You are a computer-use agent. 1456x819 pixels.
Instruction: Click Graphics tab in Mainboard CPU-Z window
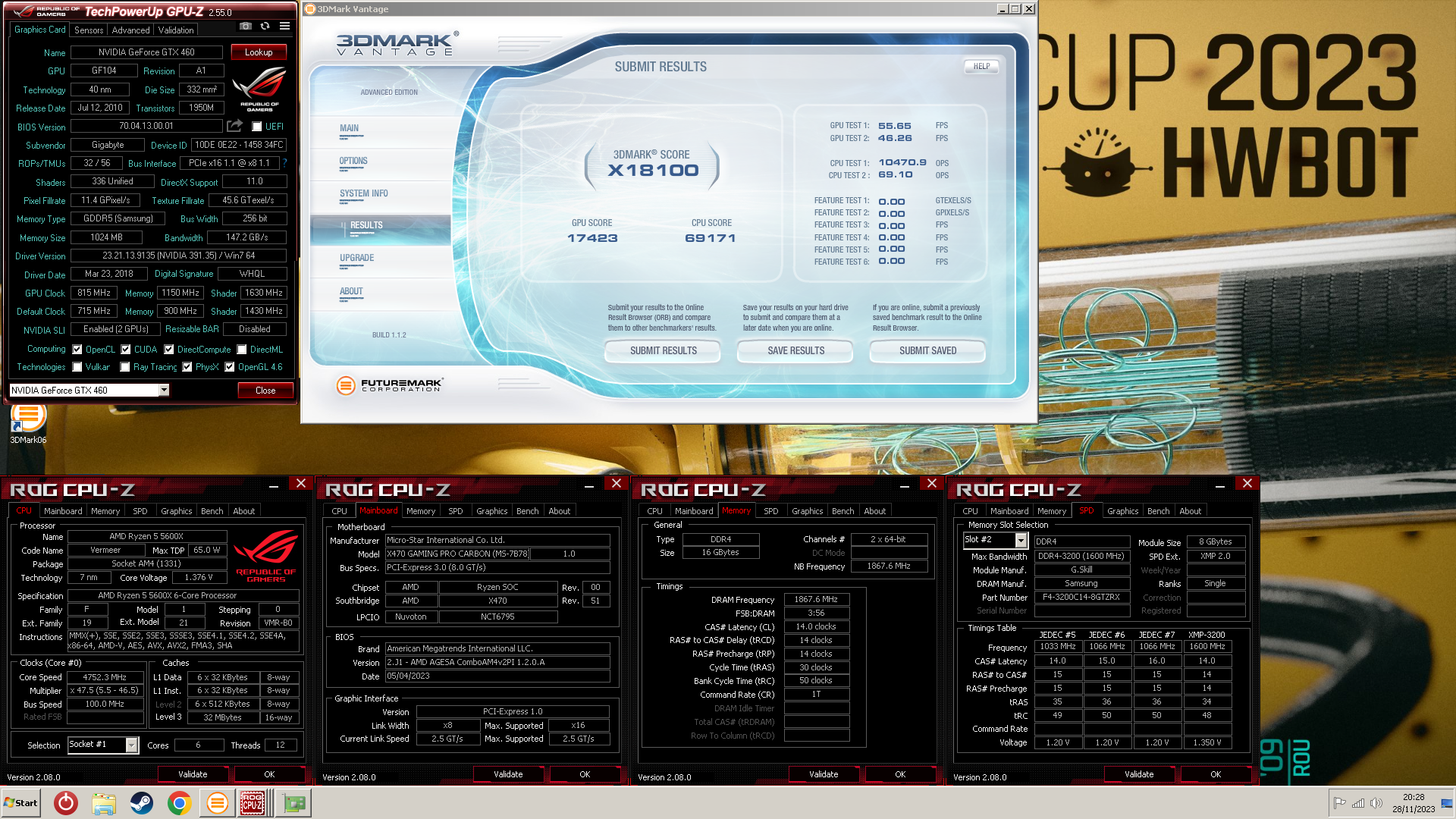pyautogui.click(x=492, y=511)
